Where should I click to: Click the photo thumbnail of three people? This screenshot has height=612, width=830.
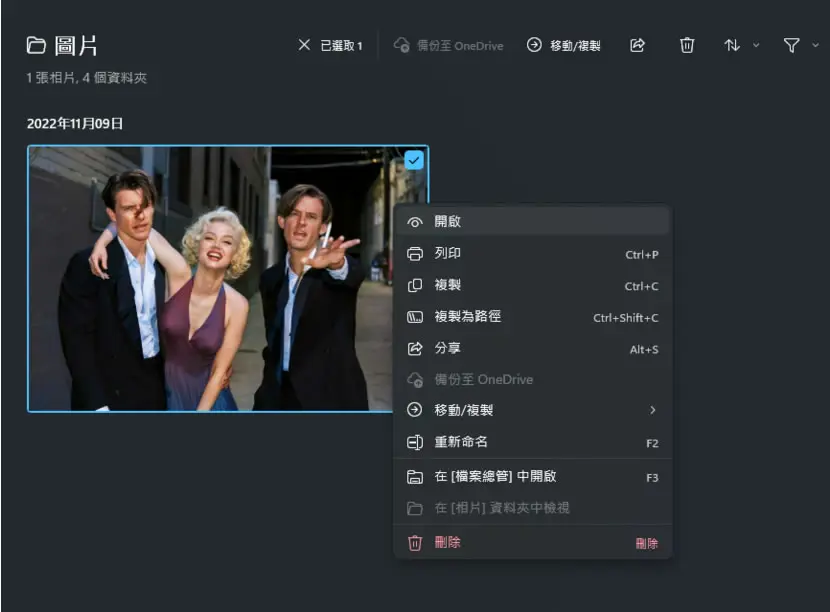click(211, 278)
